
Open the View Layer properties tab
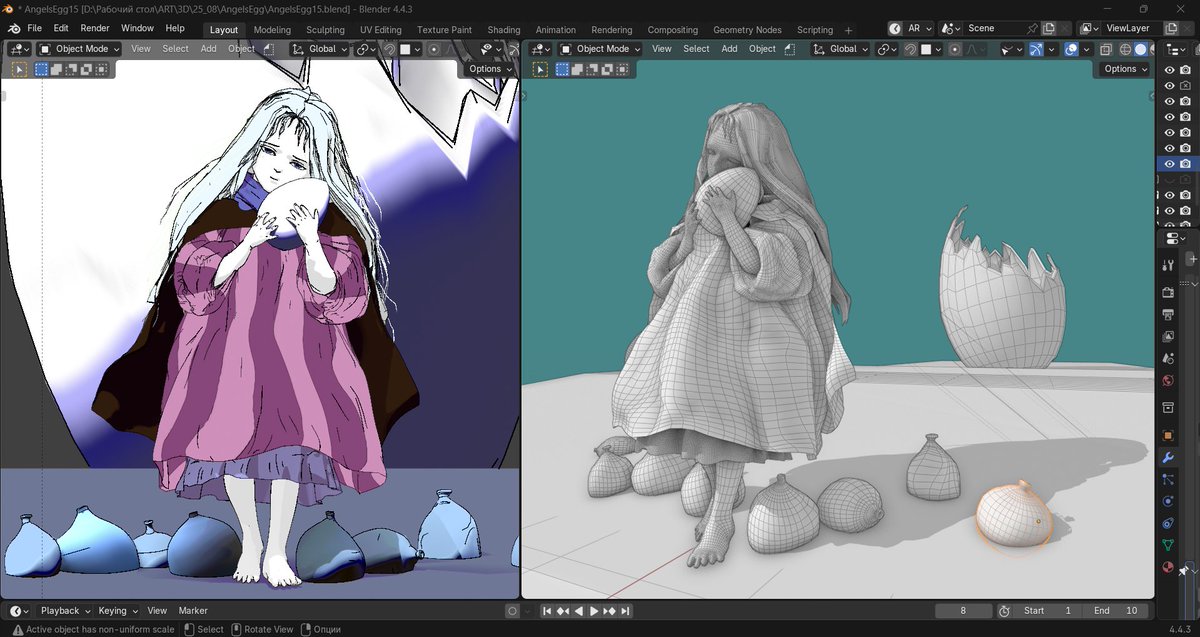(1167, 336)
